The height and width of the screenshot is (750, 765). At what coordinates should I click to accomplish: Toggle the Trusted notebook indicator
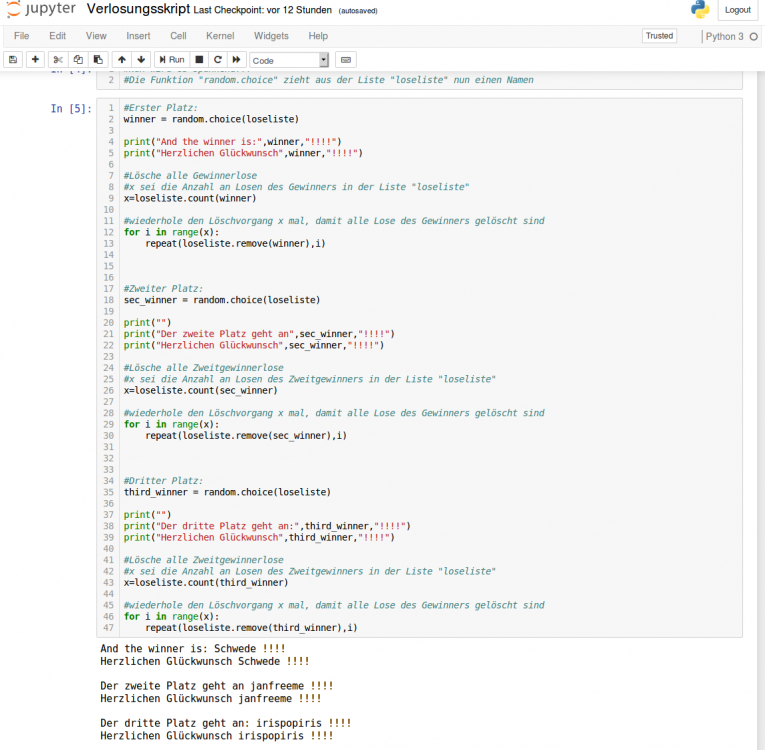click(x=659, y=36)
